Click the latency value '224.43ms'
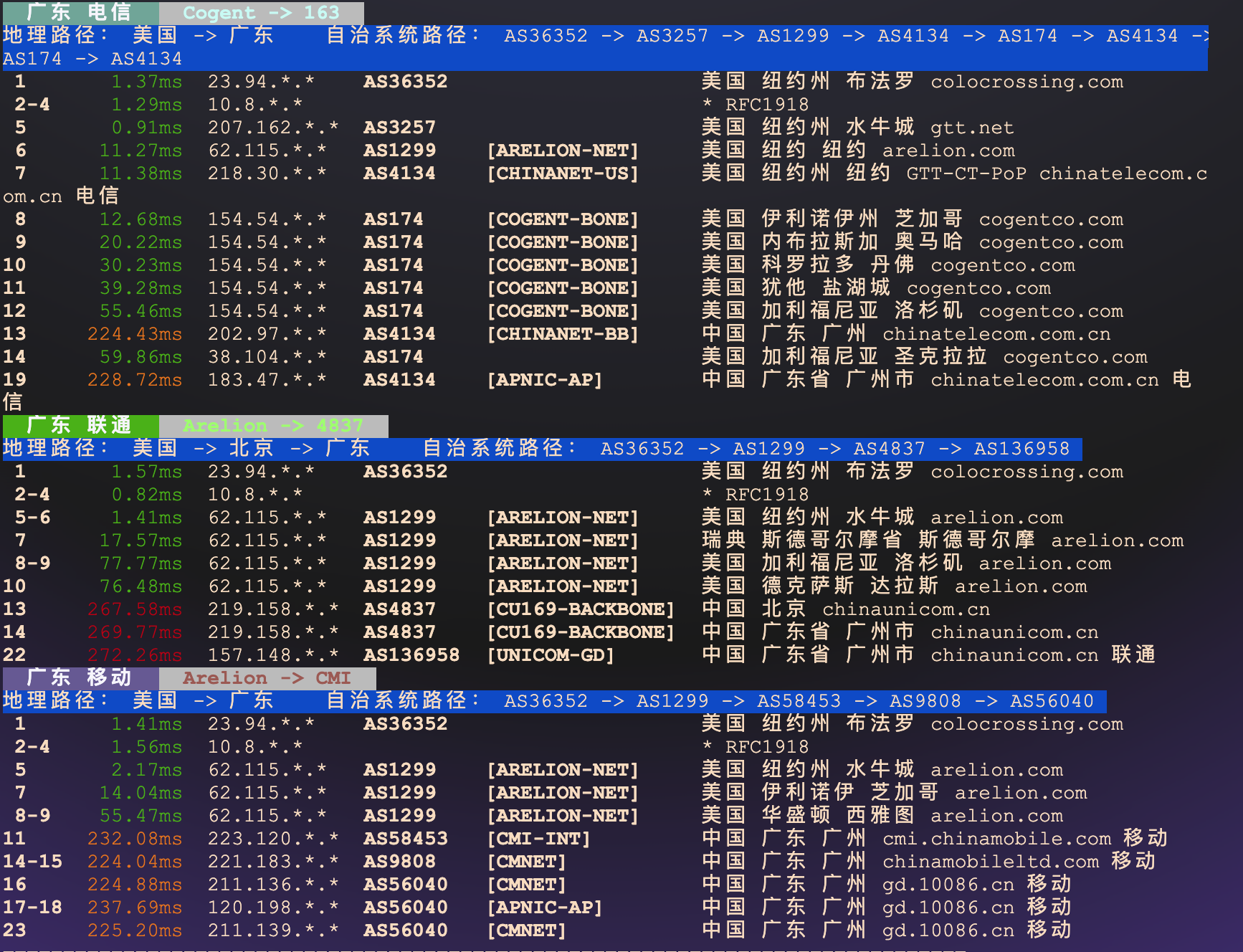1243x952 pixels. pos(135,334)
